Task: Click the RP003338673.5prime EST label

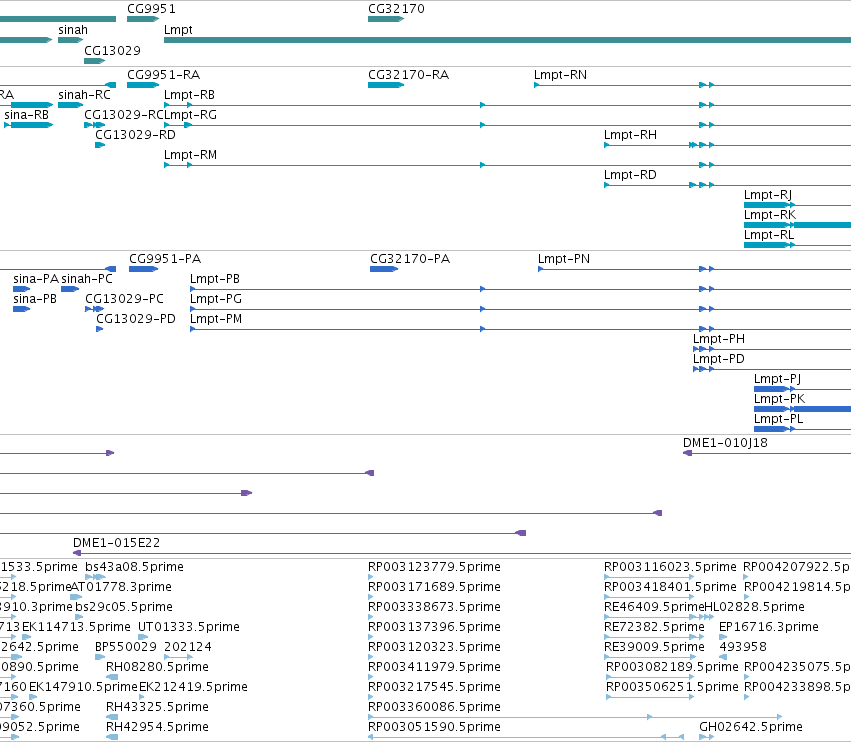Action: 434,607
